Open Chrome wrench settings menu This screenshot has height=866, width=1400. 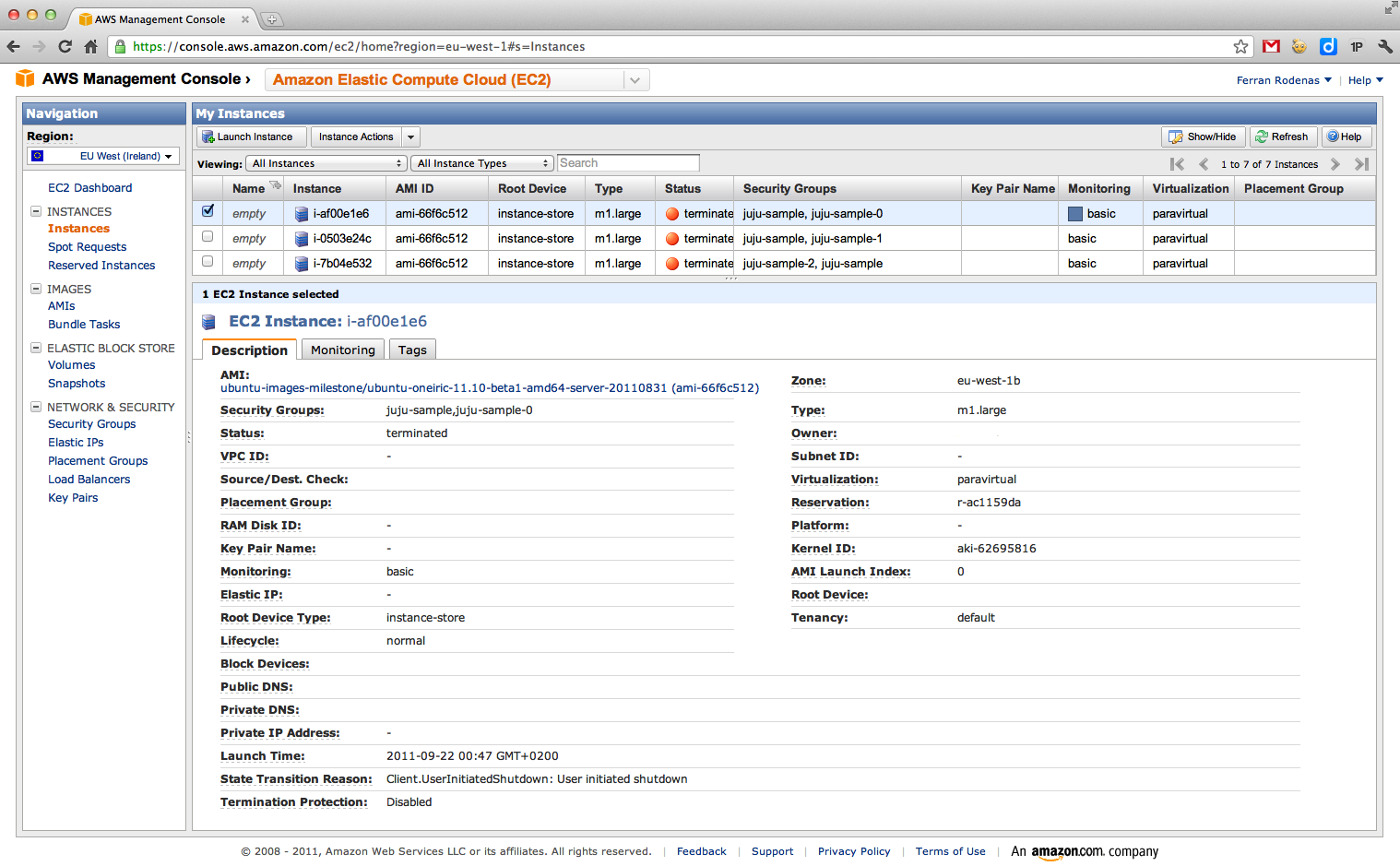1385,46
